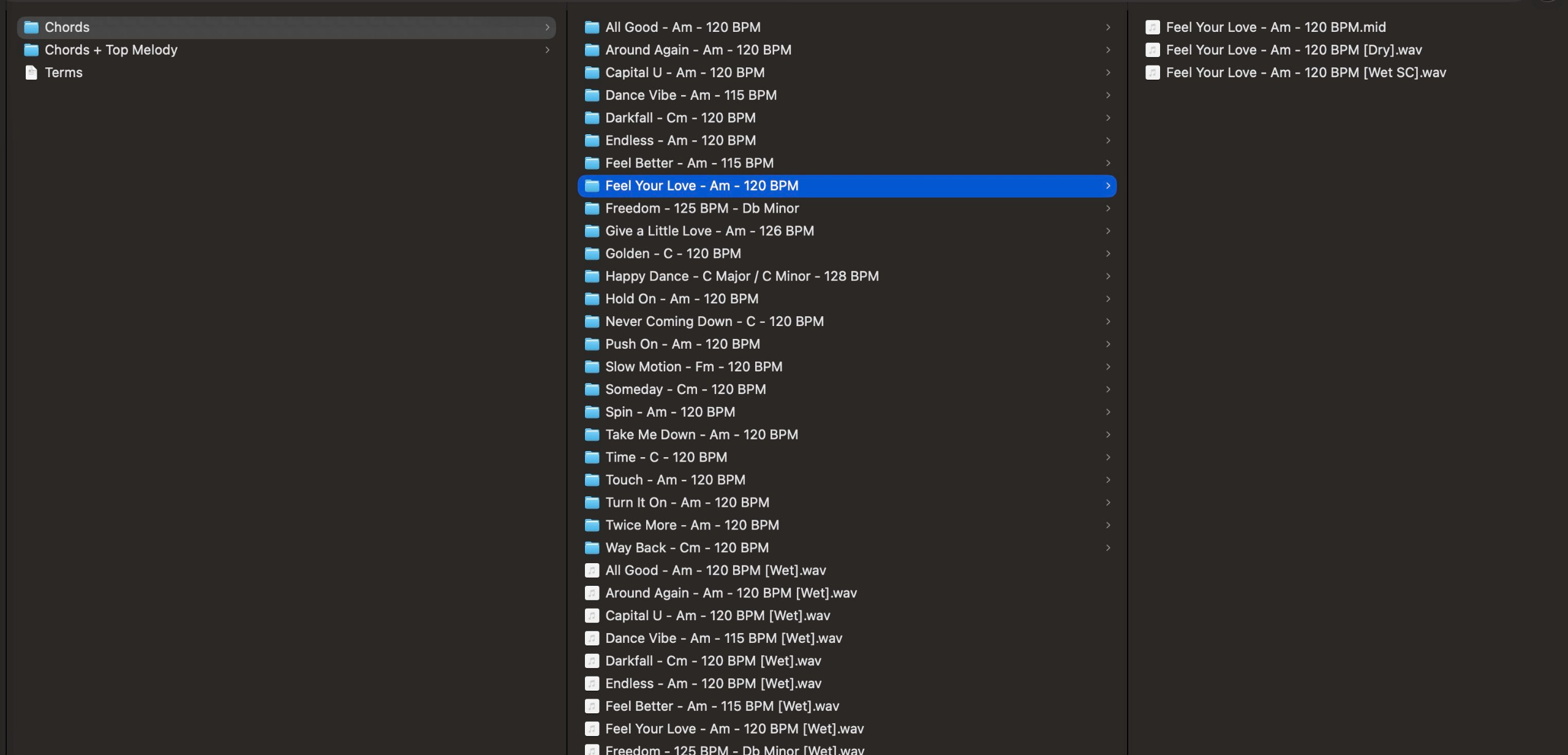Select Freedom - 125 BPM - Db Minor folder
This screenshot has width=1568, height=755.
pos(701,208)
